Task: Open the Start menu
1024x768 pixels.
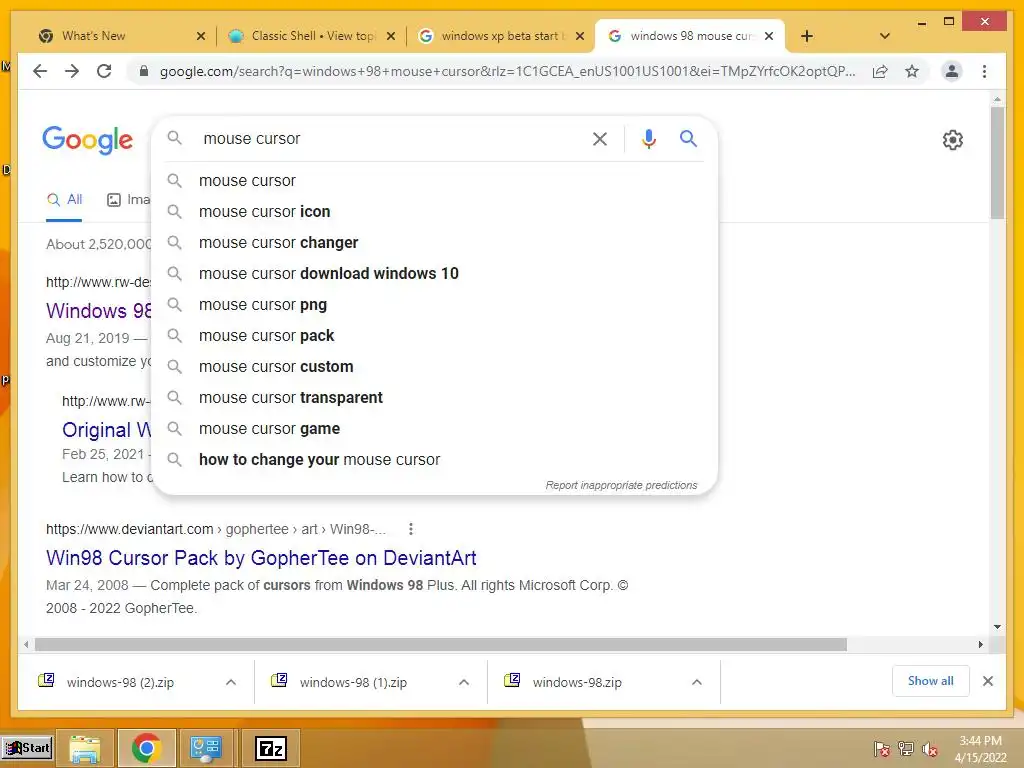Action: click(27, 748)
